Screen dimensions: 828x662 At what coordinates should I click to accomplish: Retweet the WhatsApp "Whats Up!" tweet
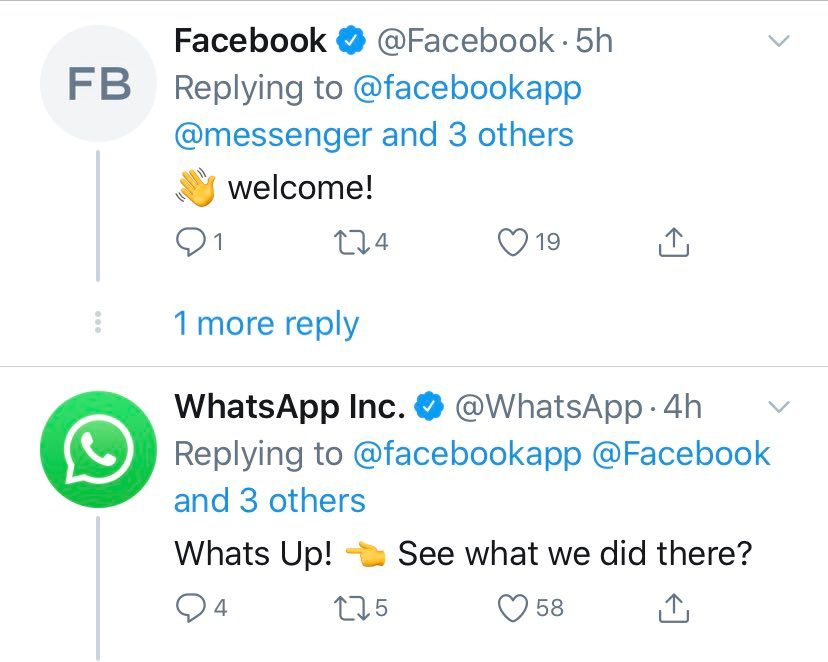point(354,607)
